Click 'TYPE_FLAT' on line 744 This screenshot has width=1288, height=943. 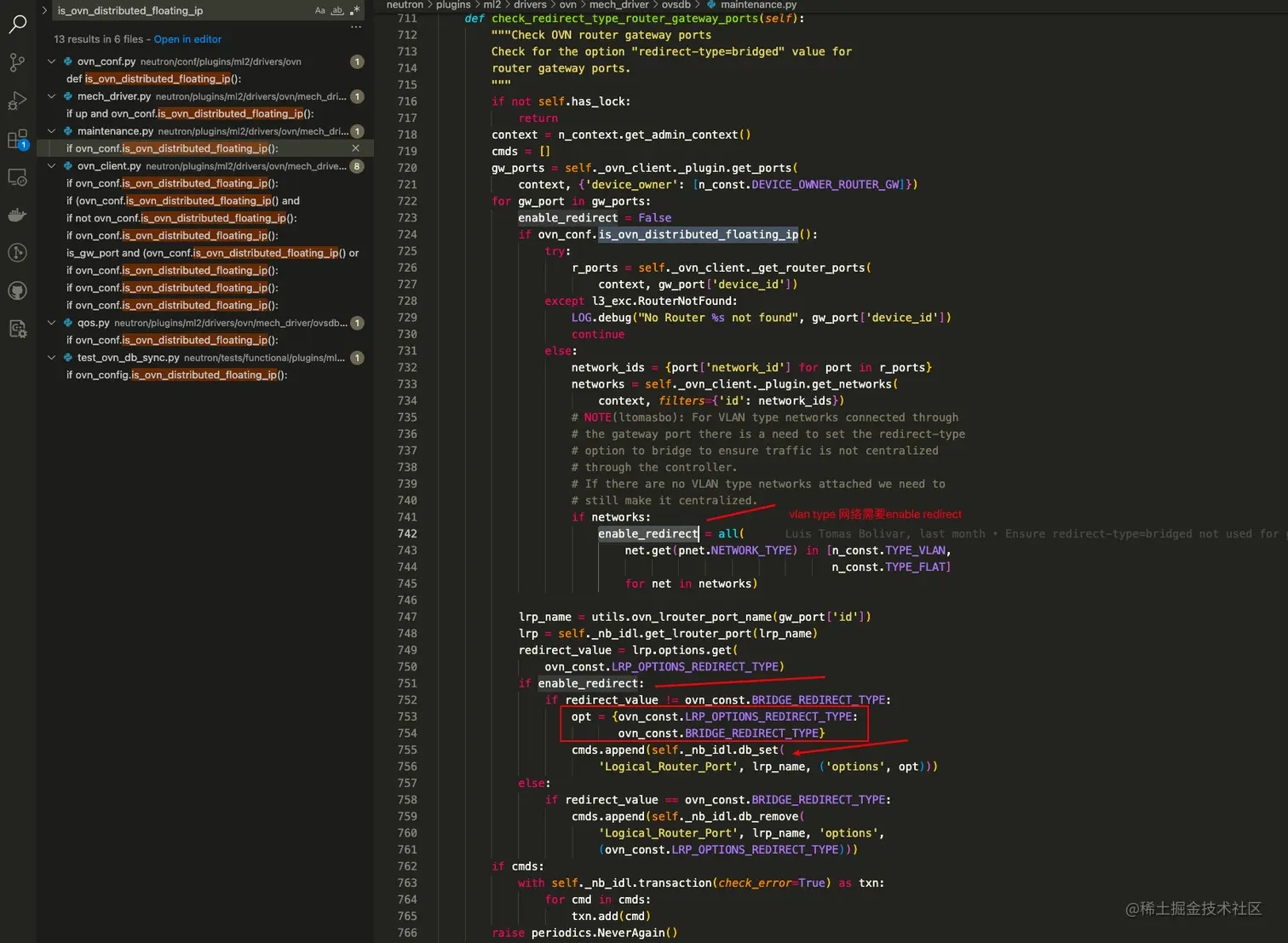pyautogui.click(x=915, y=567)
